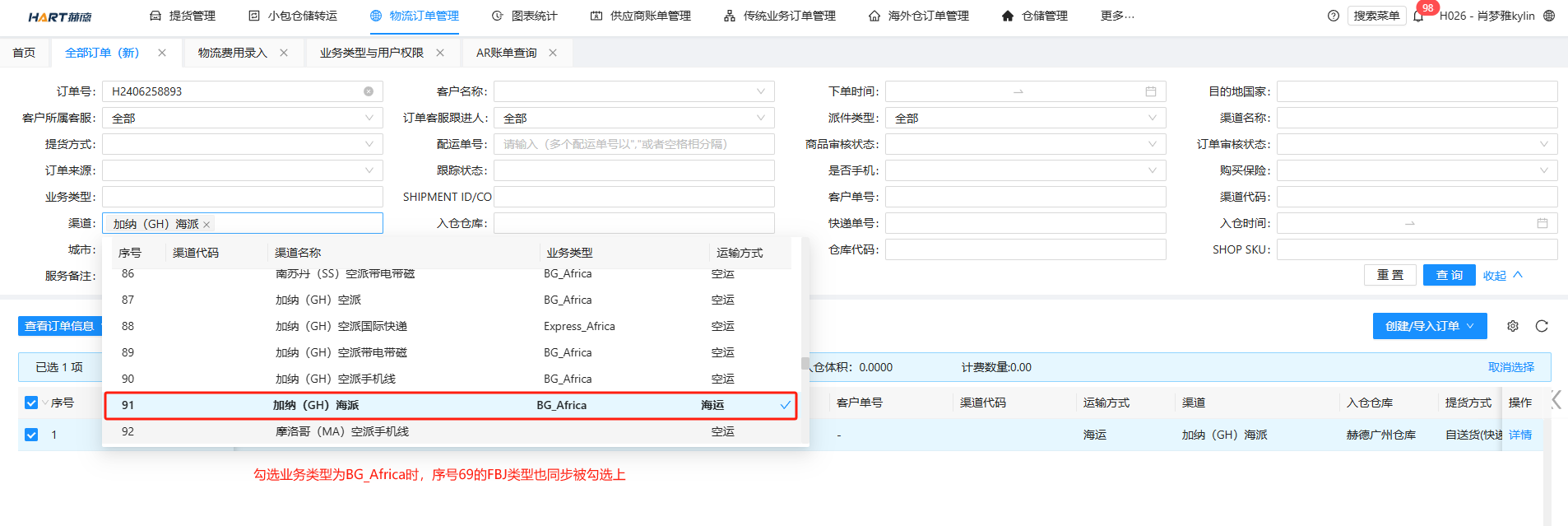This screenshot has width=1568, height=526.
Task: Click the 取消选择 link
Action: coord(1510,367)
